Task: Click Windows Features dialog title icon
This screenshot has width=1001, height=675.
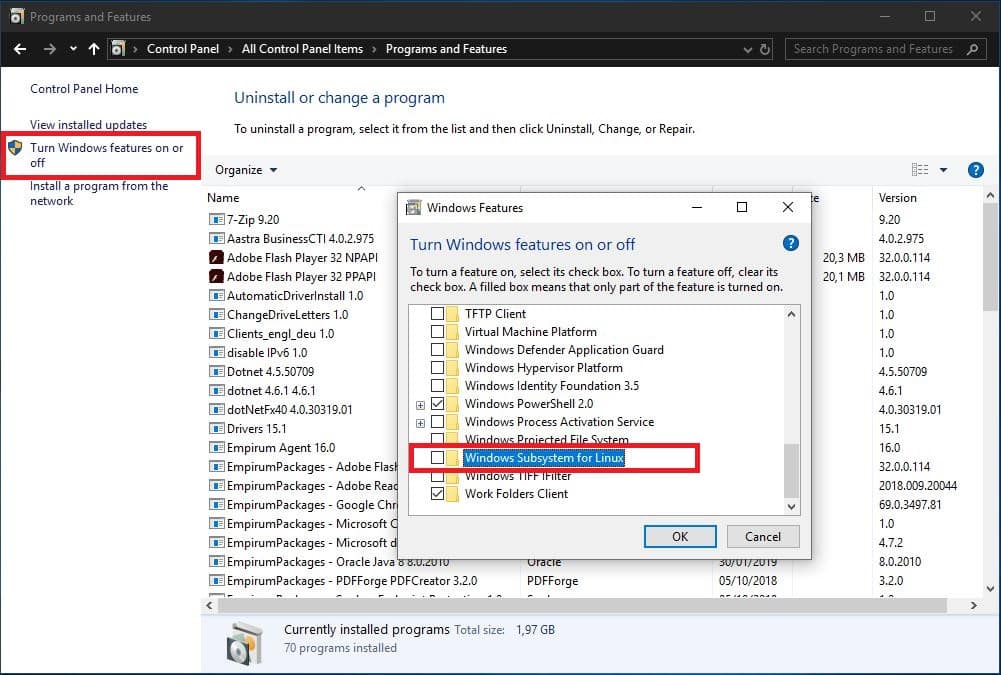Action: 414,208
